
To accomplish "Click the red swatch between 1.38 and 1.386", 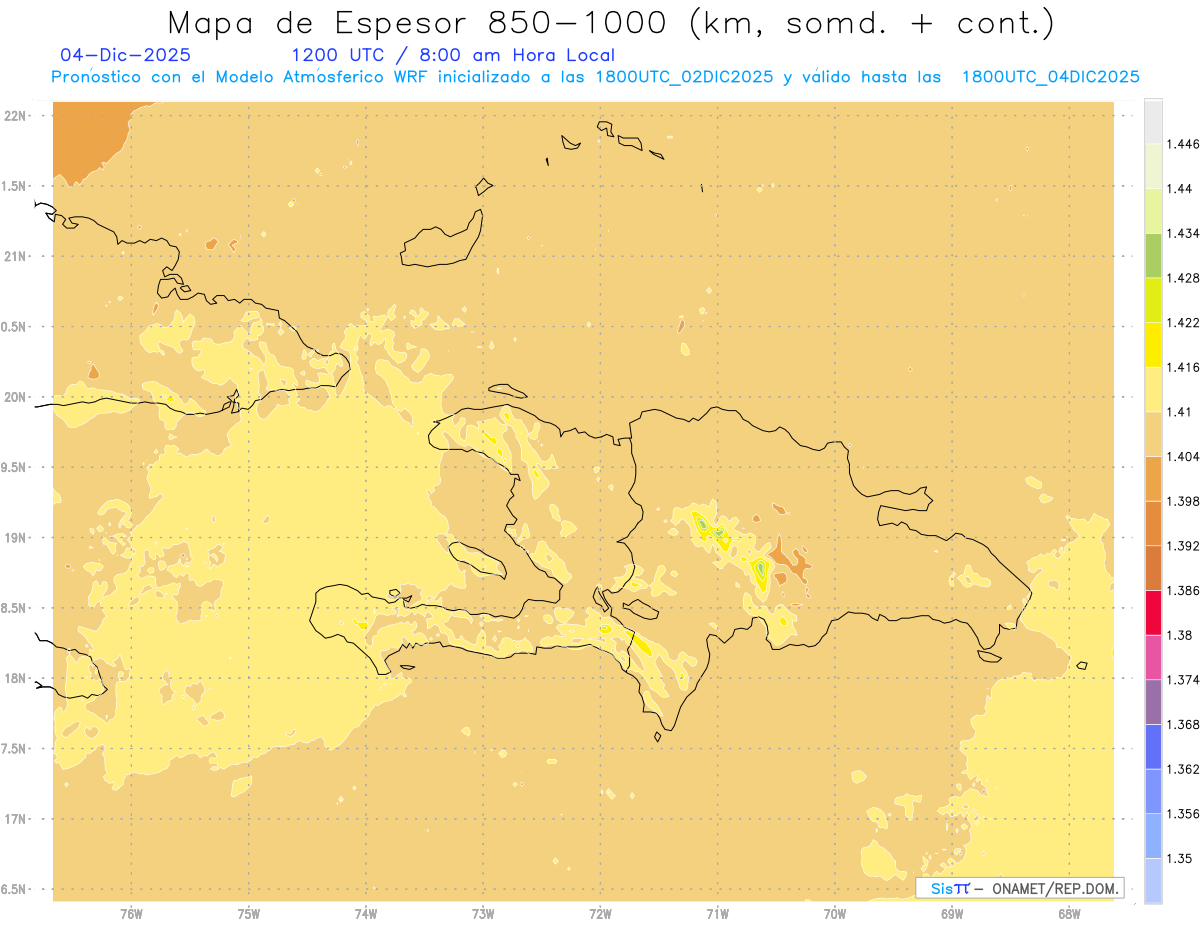I will [x=1153, y=612].
